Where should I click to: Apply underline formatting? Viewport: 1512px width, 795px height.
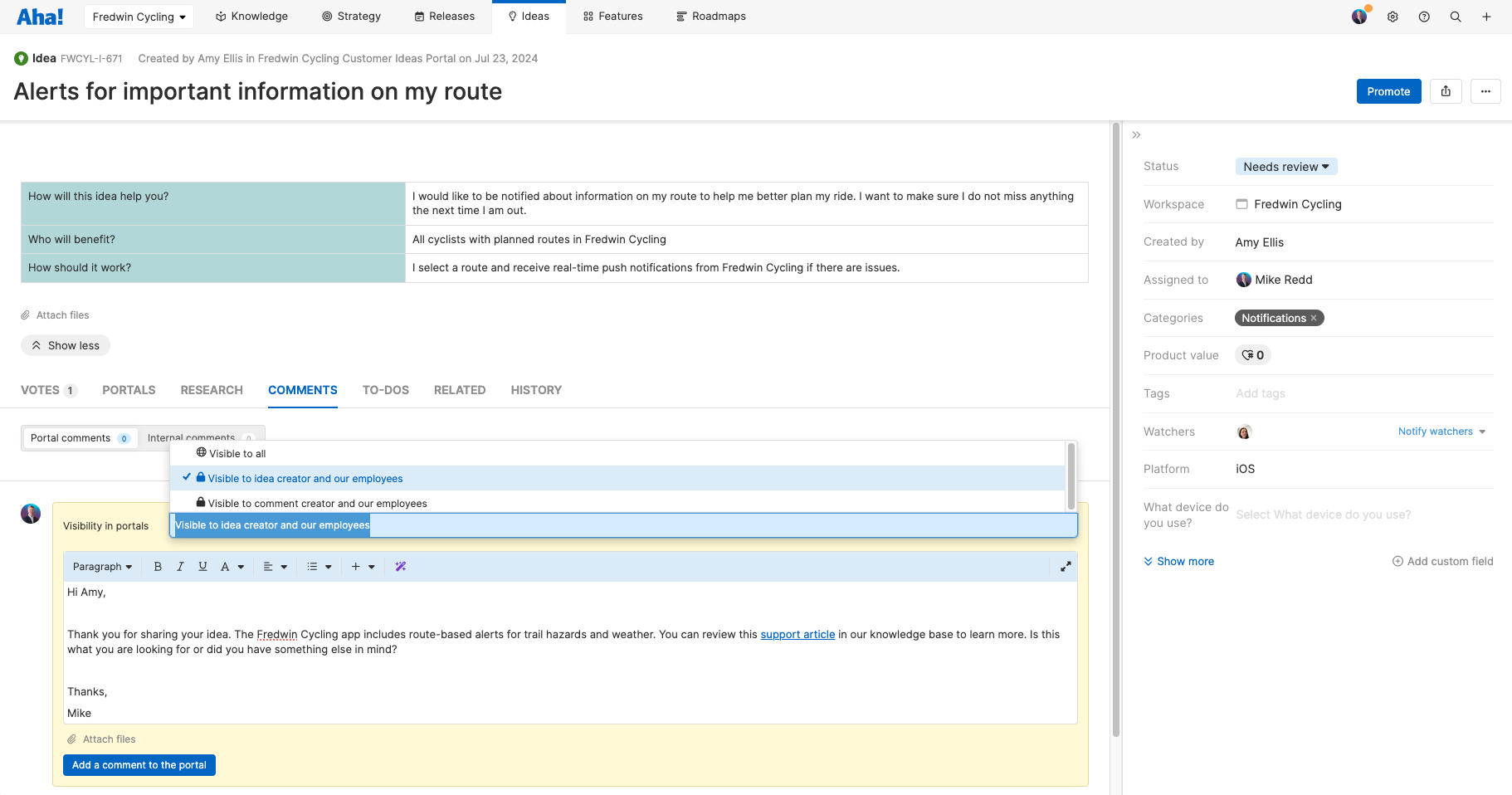pyautogui.click(x=202, y=566)
